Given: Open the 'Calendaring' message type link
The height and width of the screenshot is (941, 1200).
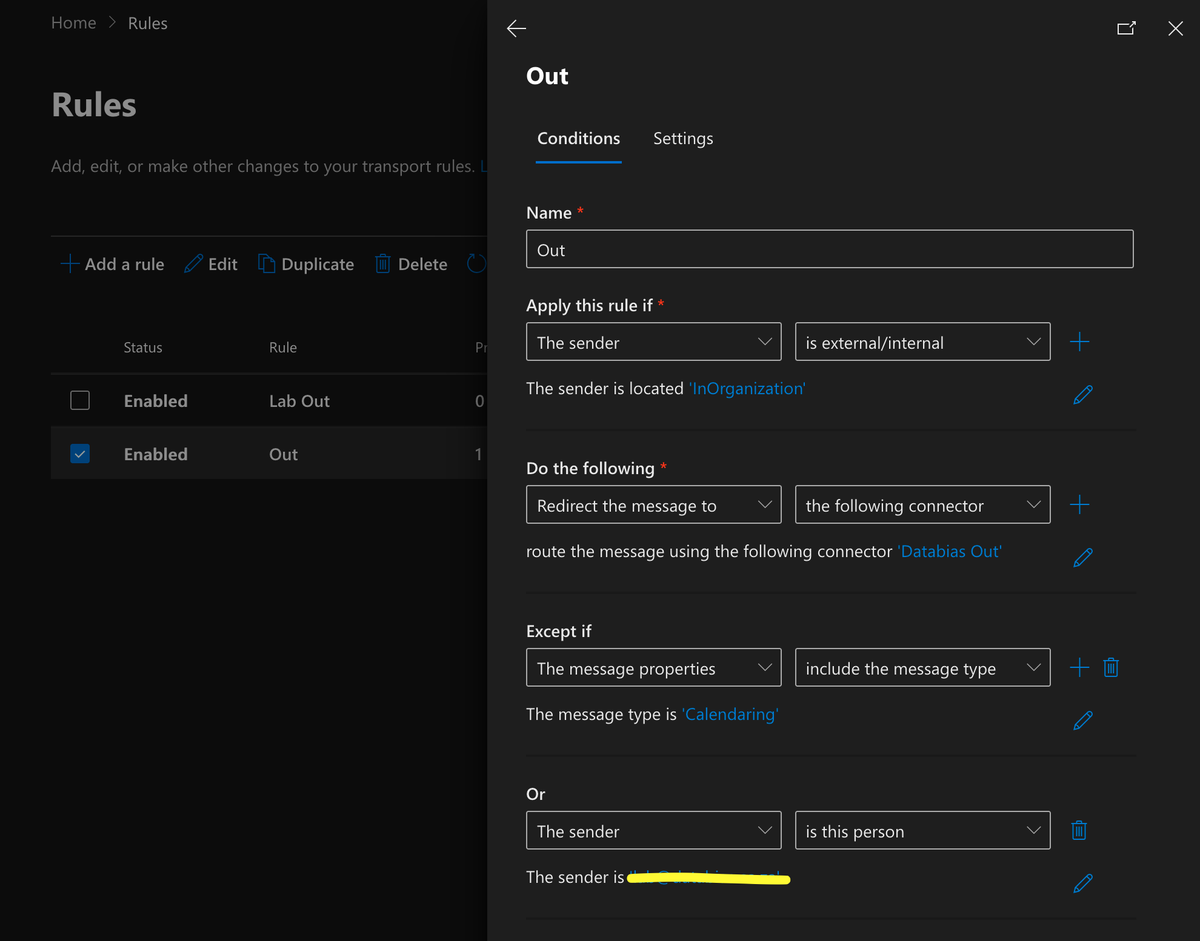Looking at the screenshot, I should coord(730,714).
